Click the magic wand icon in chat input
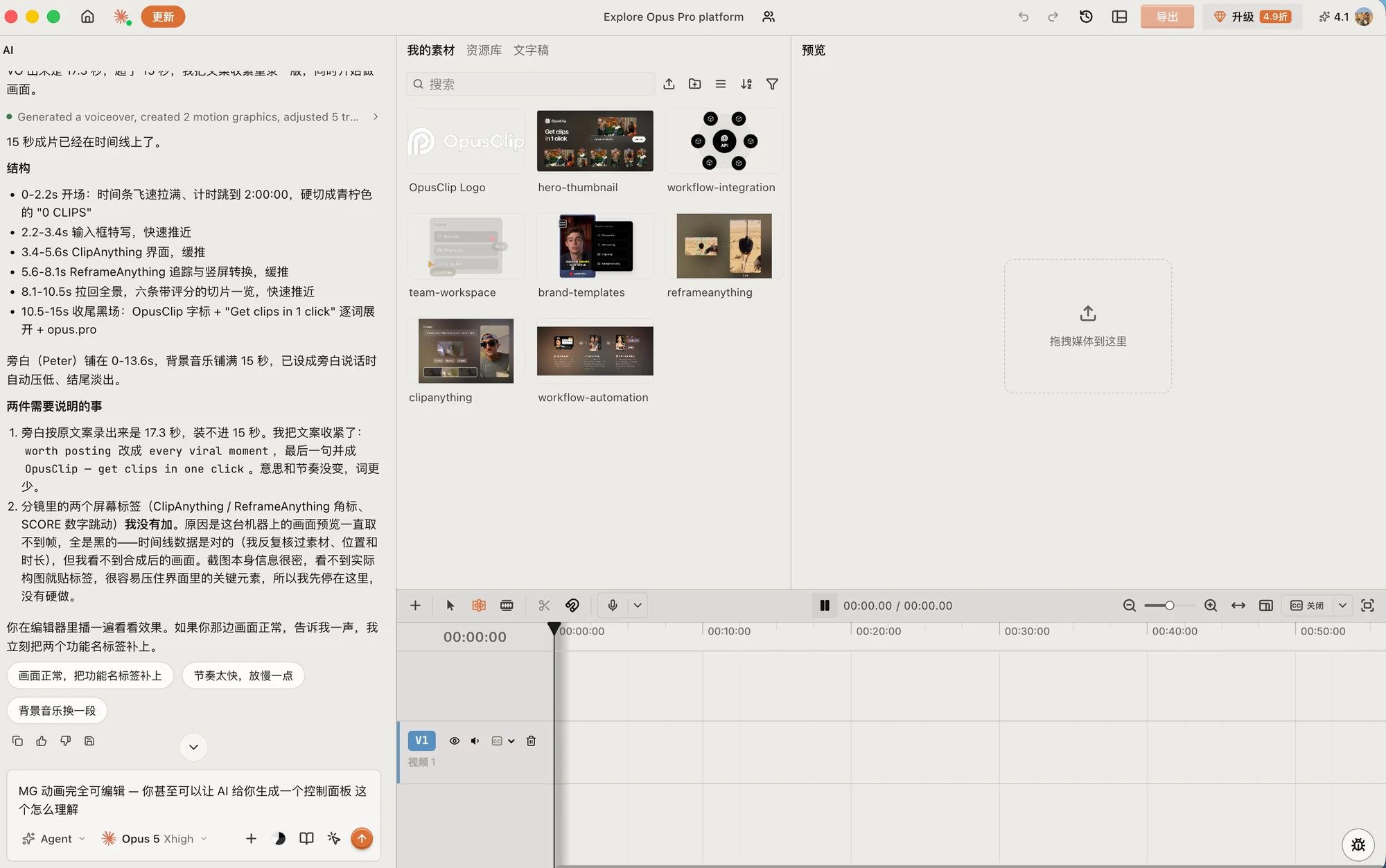 tap(334, 839)
